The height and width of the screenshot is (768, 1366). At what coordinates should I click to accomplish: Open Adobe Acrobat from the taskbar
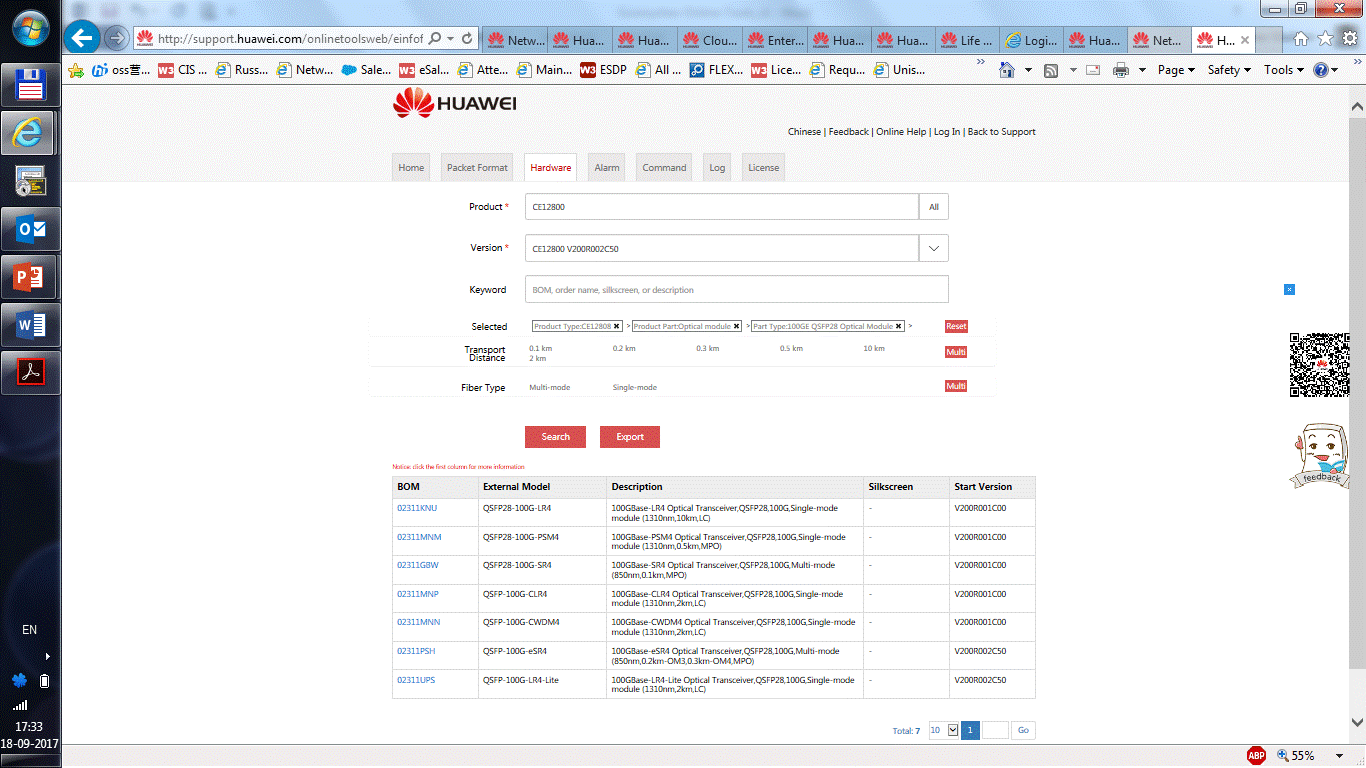30,373
